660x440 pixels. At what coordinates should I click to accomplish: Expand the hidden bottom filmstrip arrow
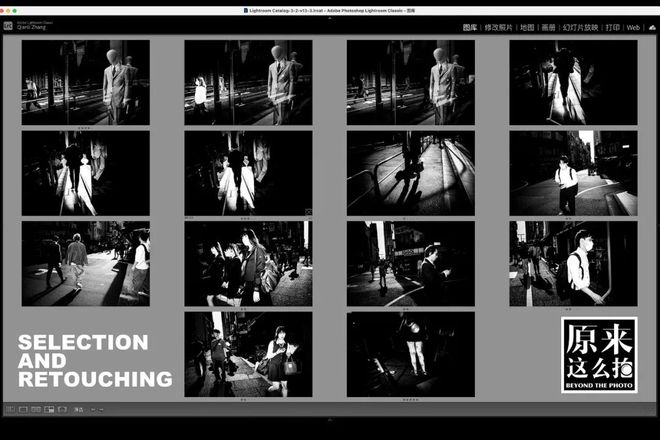[330, 419]
